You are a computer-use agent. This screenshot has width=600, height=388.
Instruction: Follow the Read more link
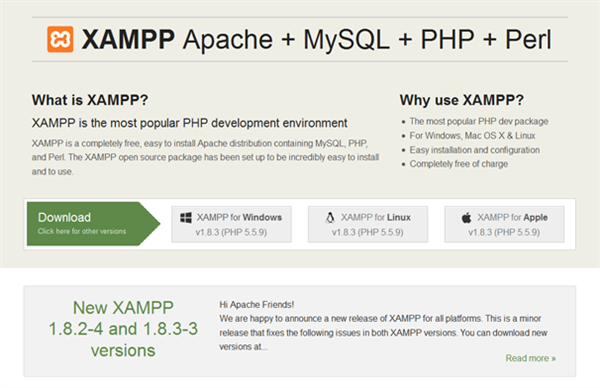pyautogui.click(x=530, y=358)
